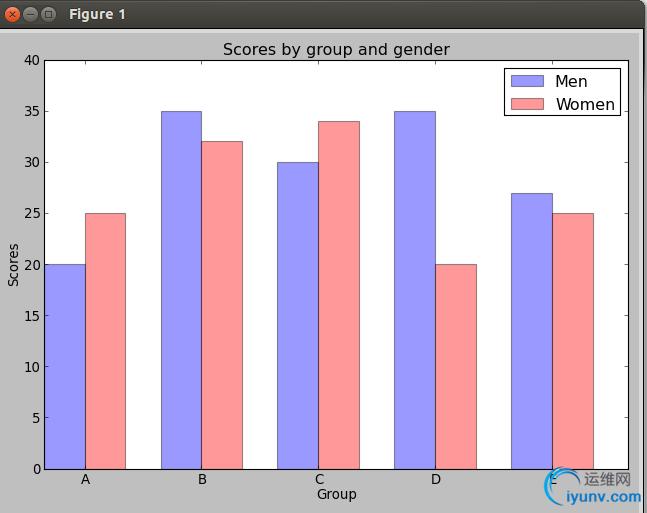The image size is (647, 513).
Task: Click the chart title "Scores by group and gender"
Action: (x=336, y=49)
